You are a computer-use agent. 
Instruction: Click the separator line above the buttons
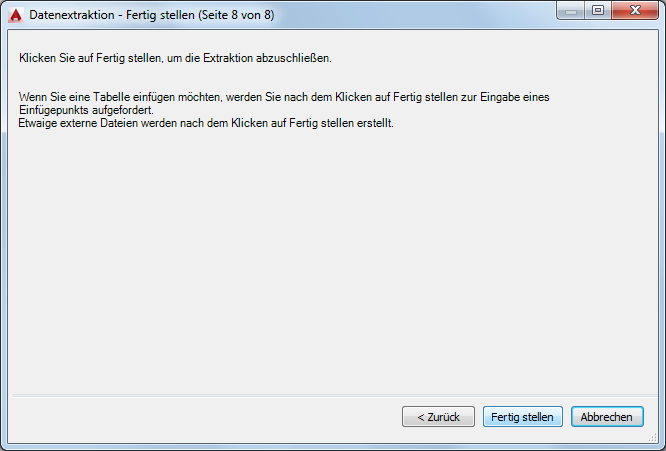(x=332, y=396)
